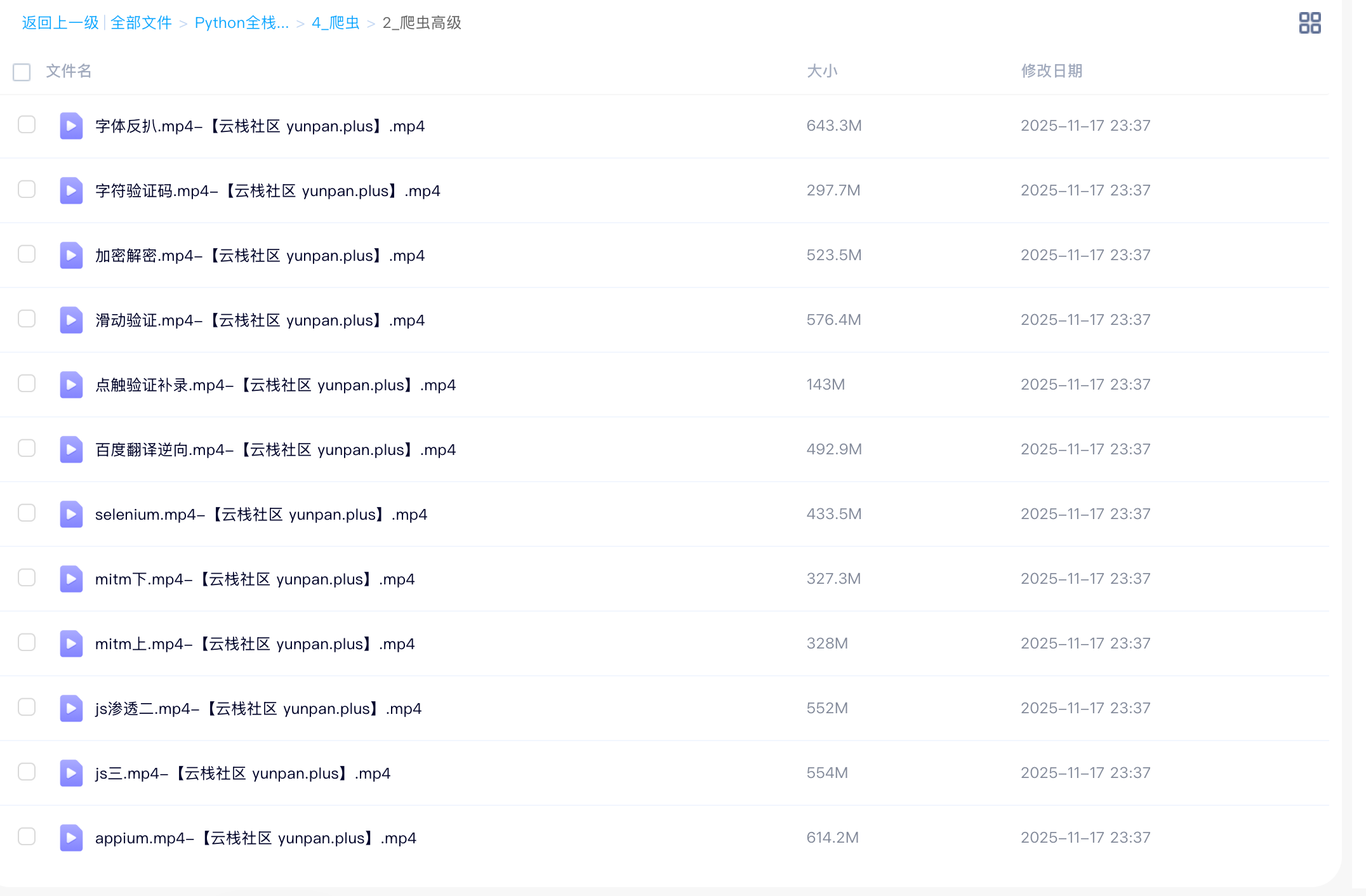Click video icon for appium.mp4 file

pyautogui.click(x=71, y=838)
